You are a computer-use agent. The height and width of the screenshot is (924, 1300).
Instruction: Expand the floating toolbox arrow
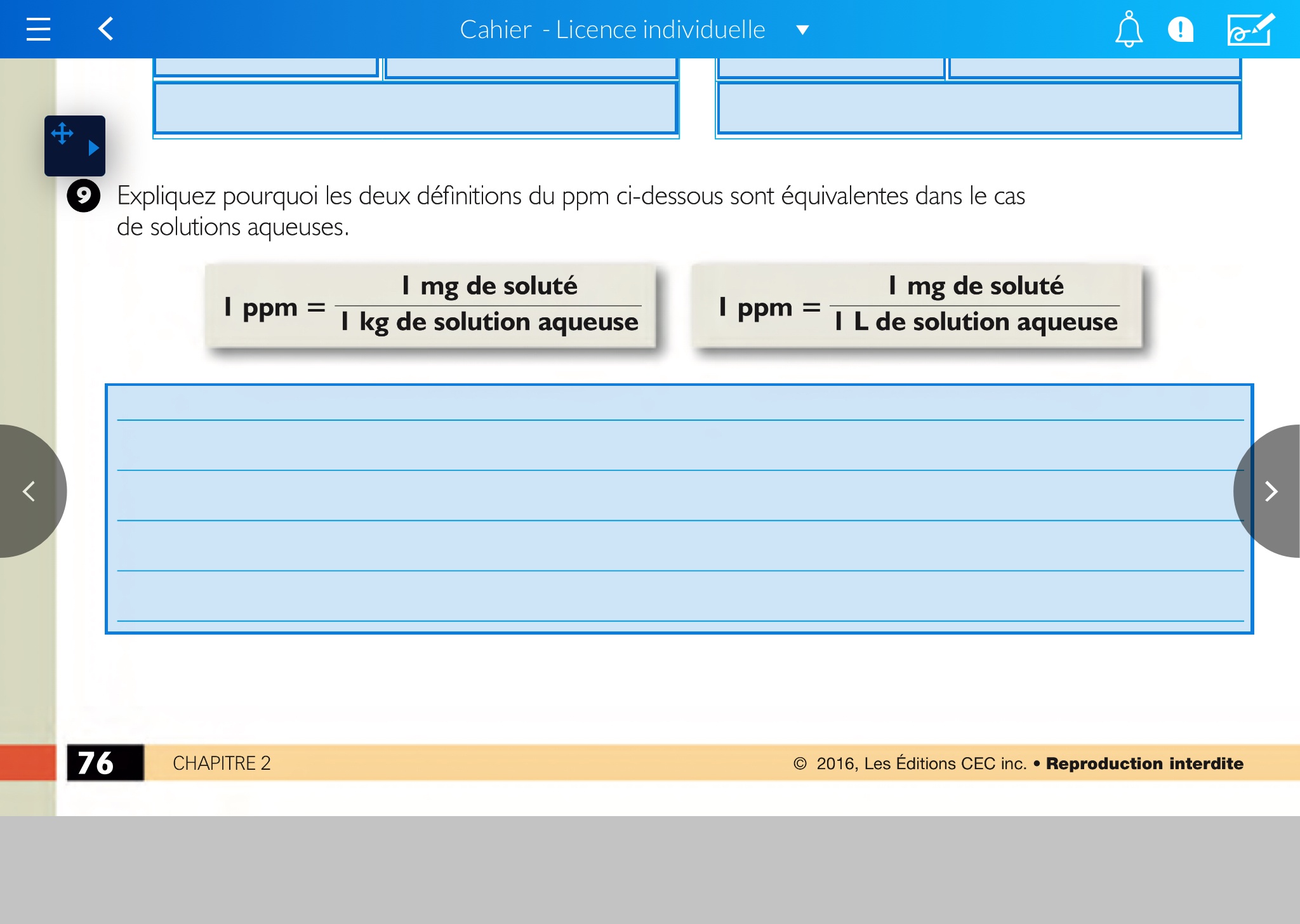pos(93,148)
